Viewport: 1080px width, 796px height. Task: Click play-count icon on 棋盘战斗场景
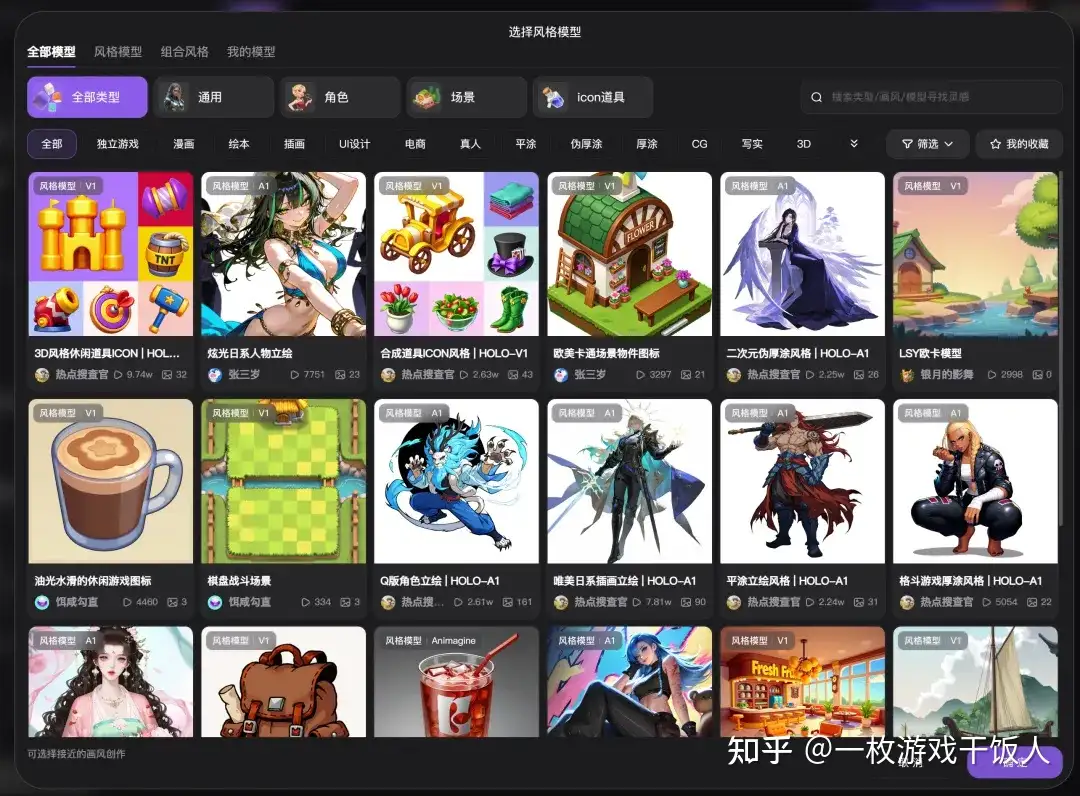pyautogui.click(x=305, y=602)
